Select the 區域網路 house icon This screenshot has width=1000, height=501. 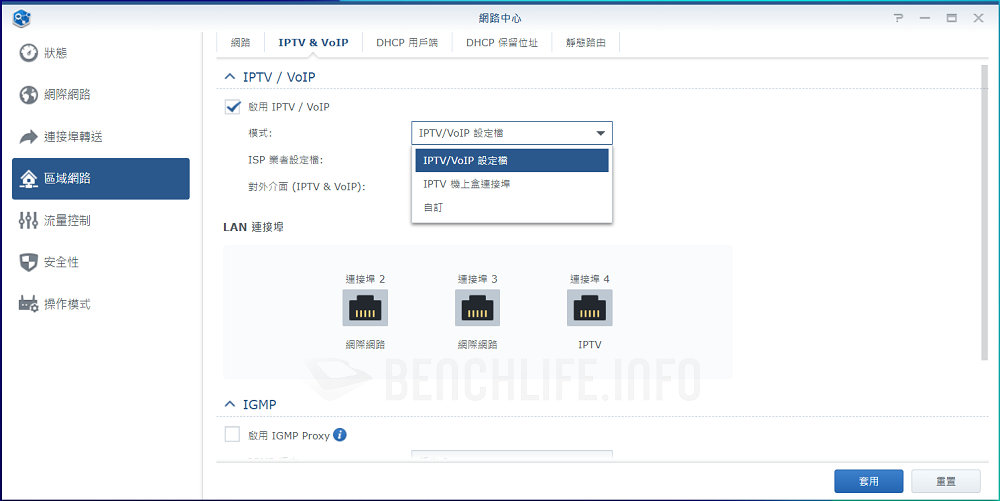tap(29, 178)
